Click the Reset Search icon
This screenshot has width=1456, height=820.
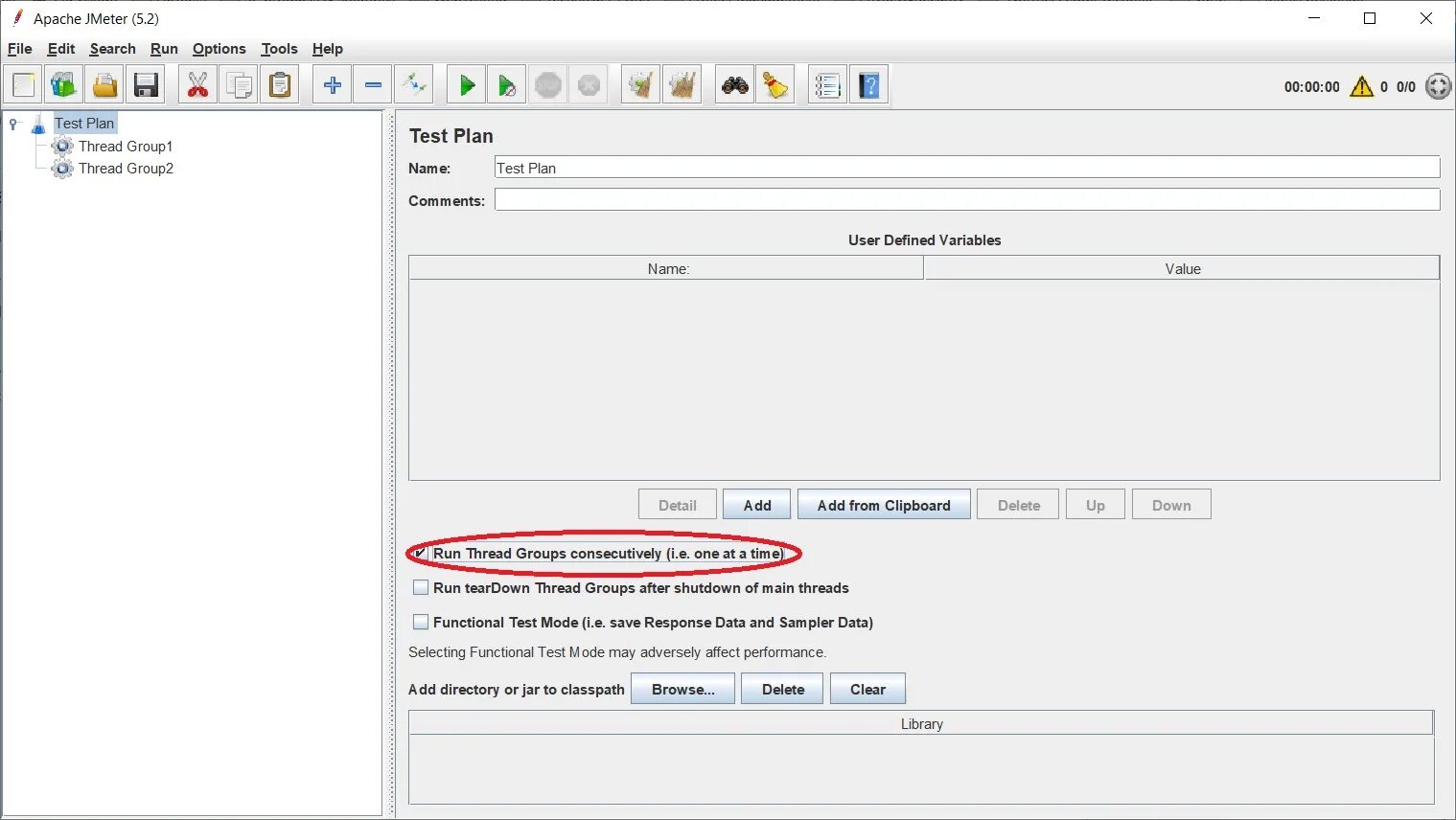click(775, 85)
